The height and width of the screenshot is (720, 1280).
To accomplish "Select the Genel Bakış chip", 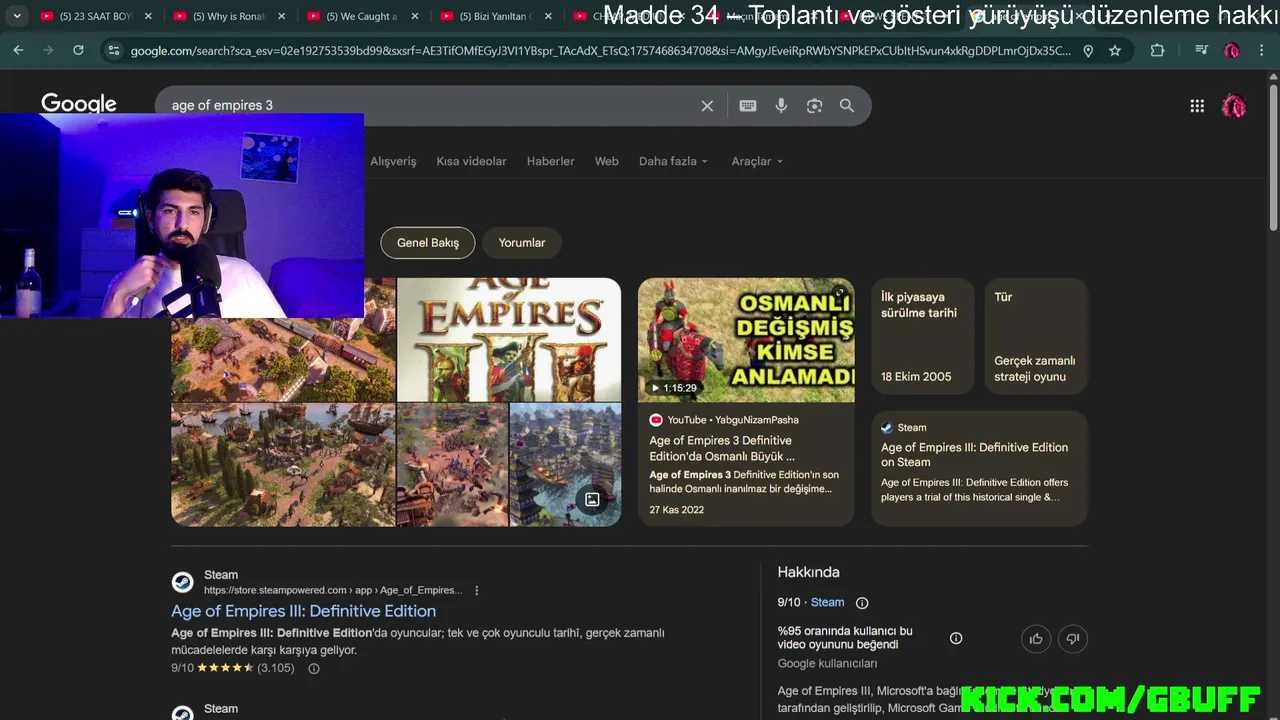I will tap(428, 243).
